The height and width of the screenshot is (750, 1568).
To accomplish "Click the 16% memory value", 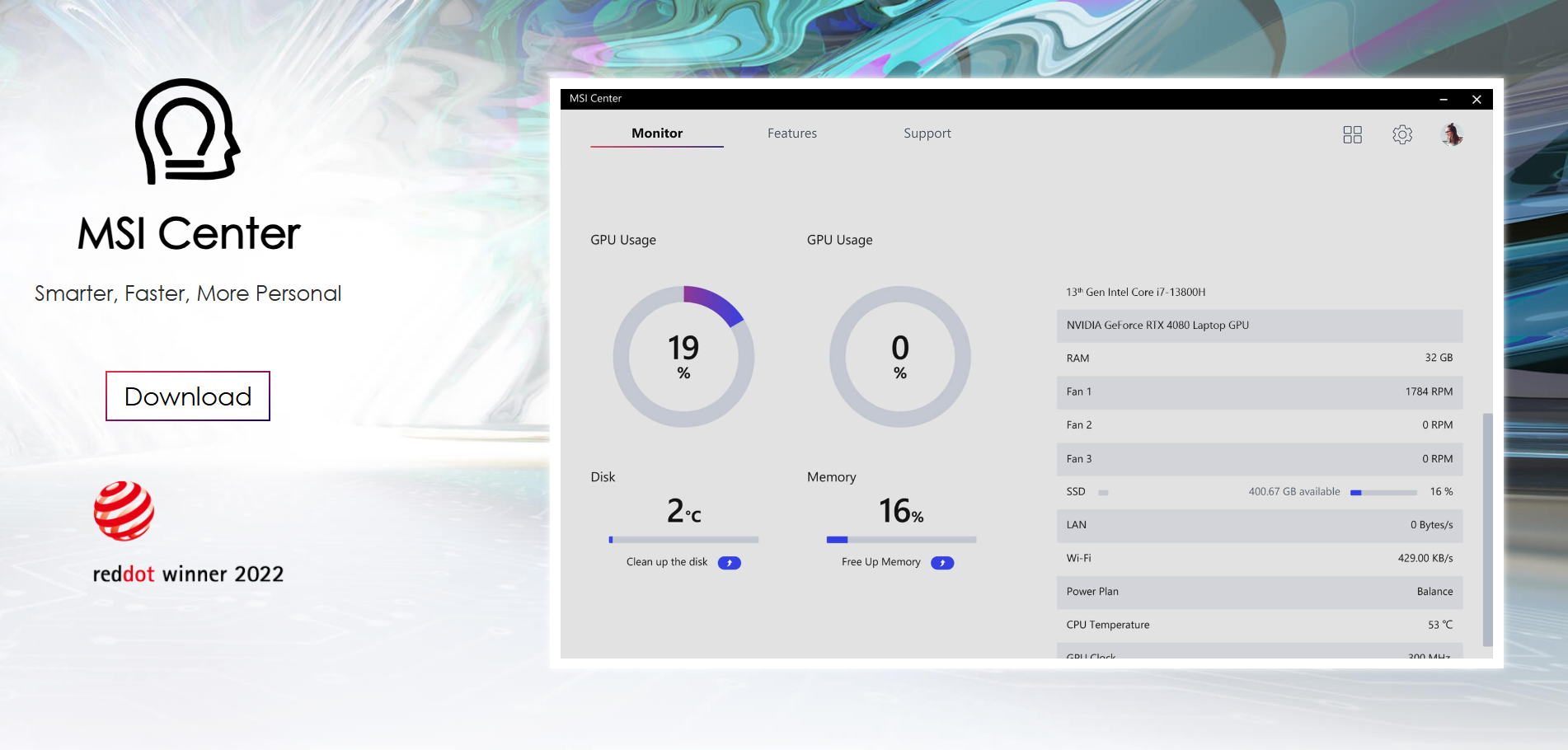I will pos(901,511).
